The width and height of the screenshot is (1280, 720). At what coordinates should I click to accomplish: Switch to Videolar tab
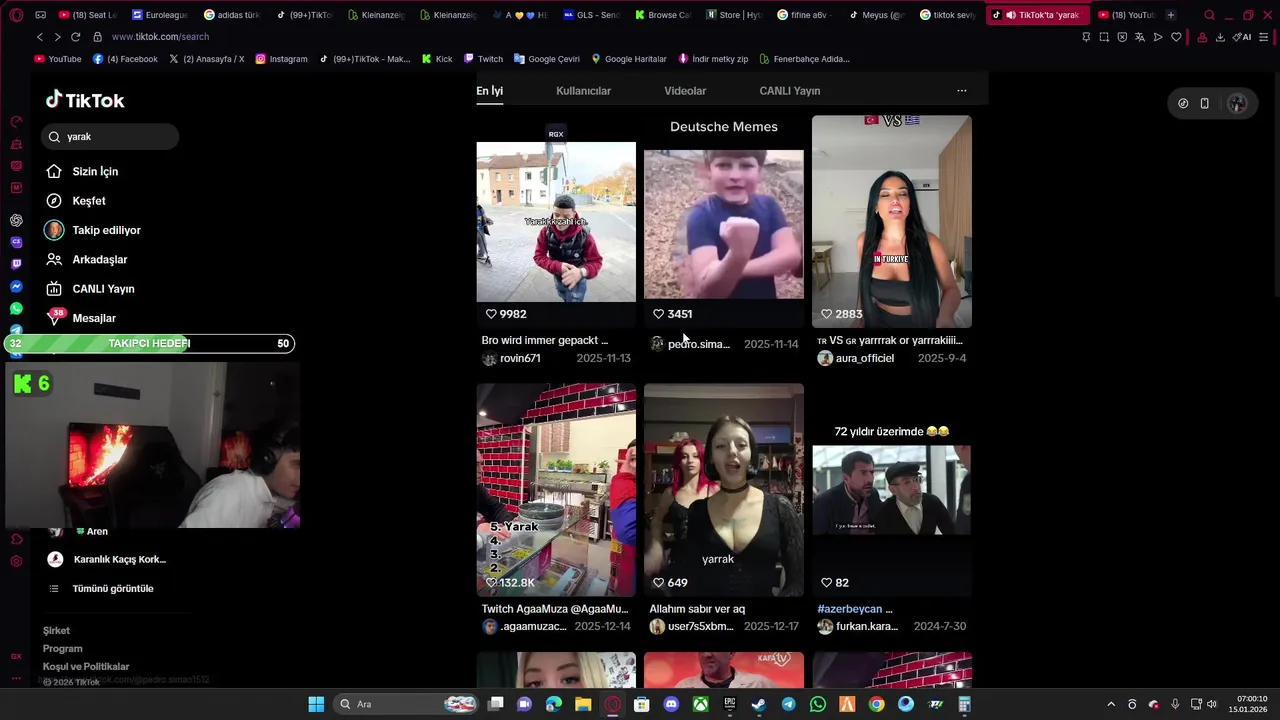pos(685,91)
